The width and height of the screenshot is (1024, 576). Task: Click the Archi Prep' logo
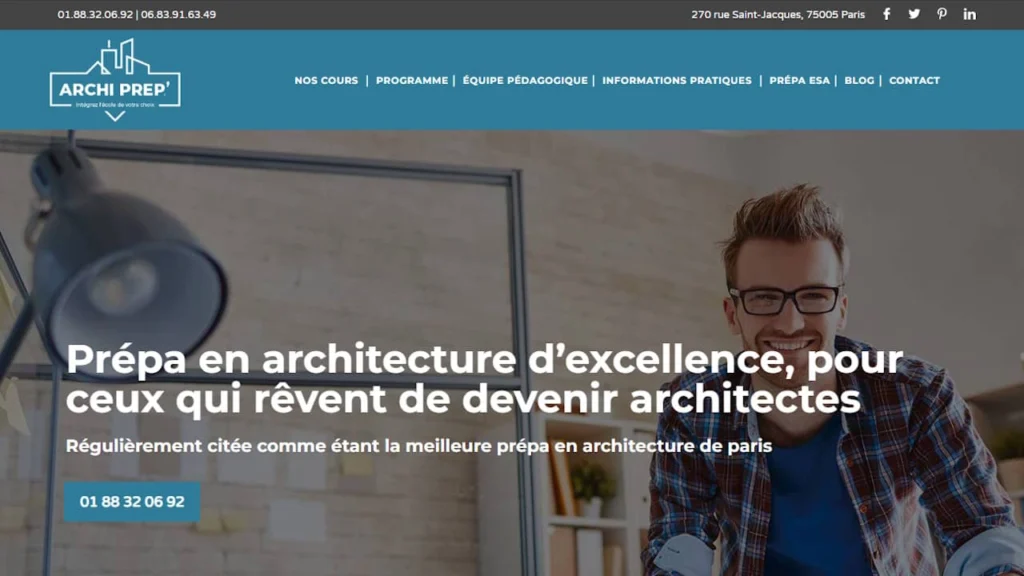pyautogui.click(x=115, y=80)
